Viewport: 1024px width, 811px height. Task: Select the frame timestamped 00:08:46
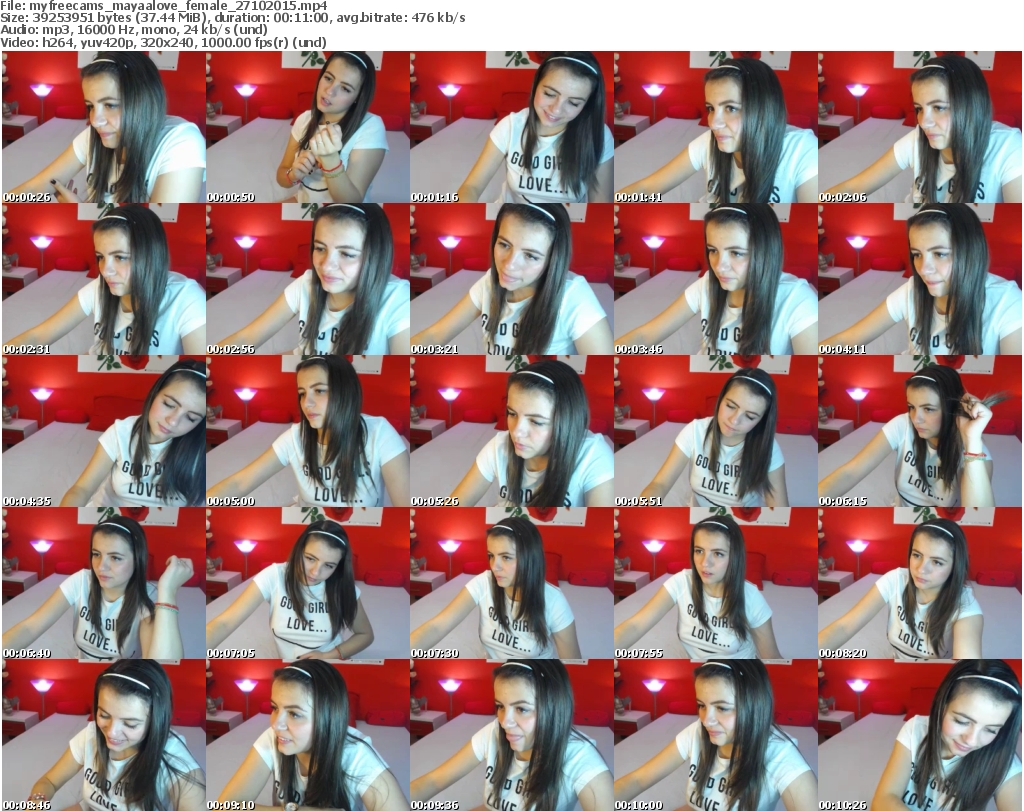[104, 735]
